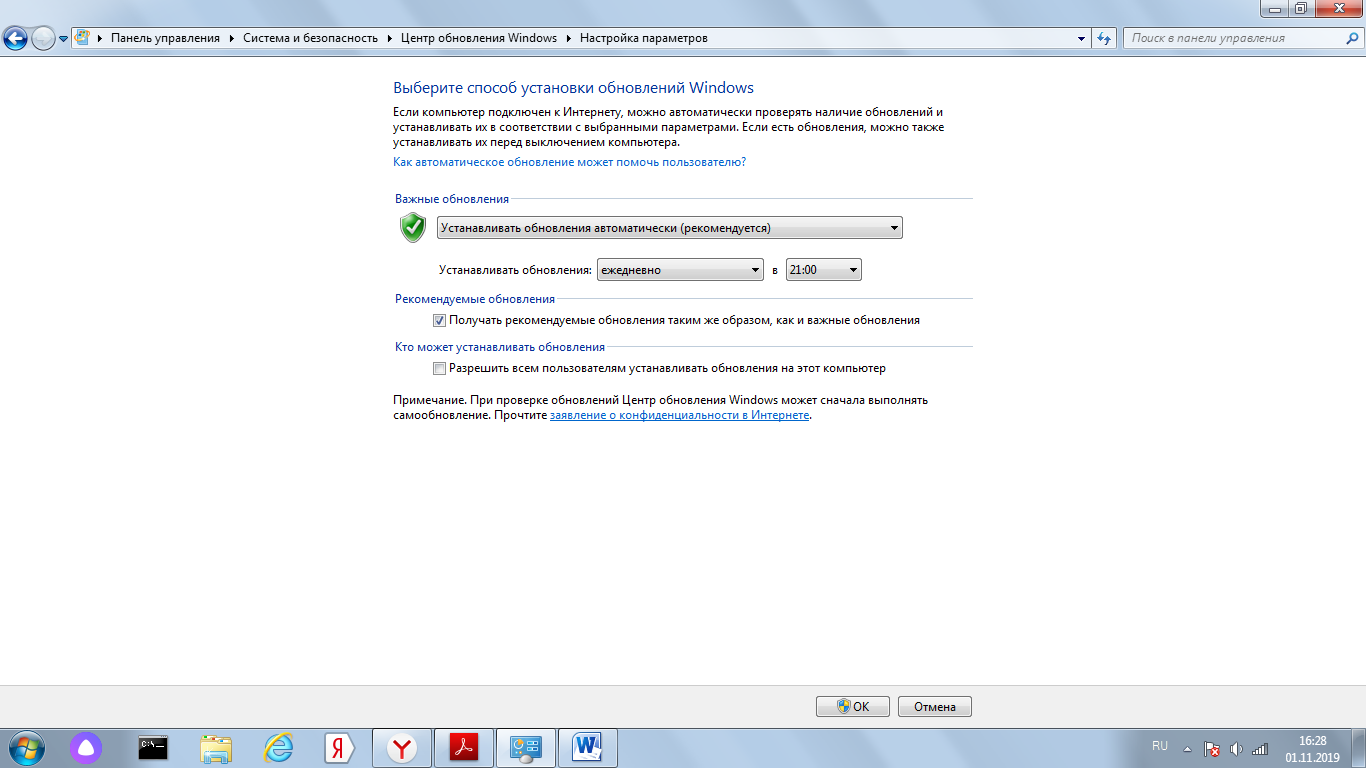Open Yandex Browser from taskbar
The image size is (1366, 768).
point(402,747)
